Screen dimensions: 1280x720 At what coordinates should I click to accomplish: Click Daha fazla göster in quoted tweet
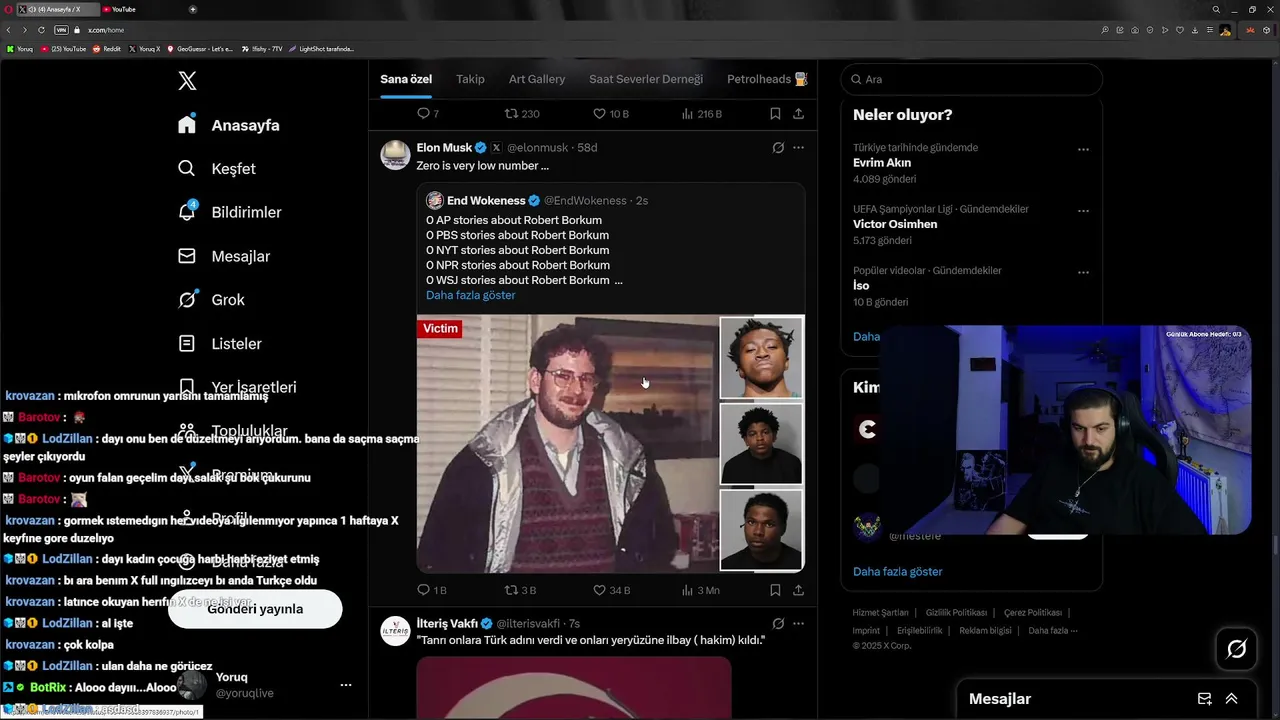click(471, 295)
